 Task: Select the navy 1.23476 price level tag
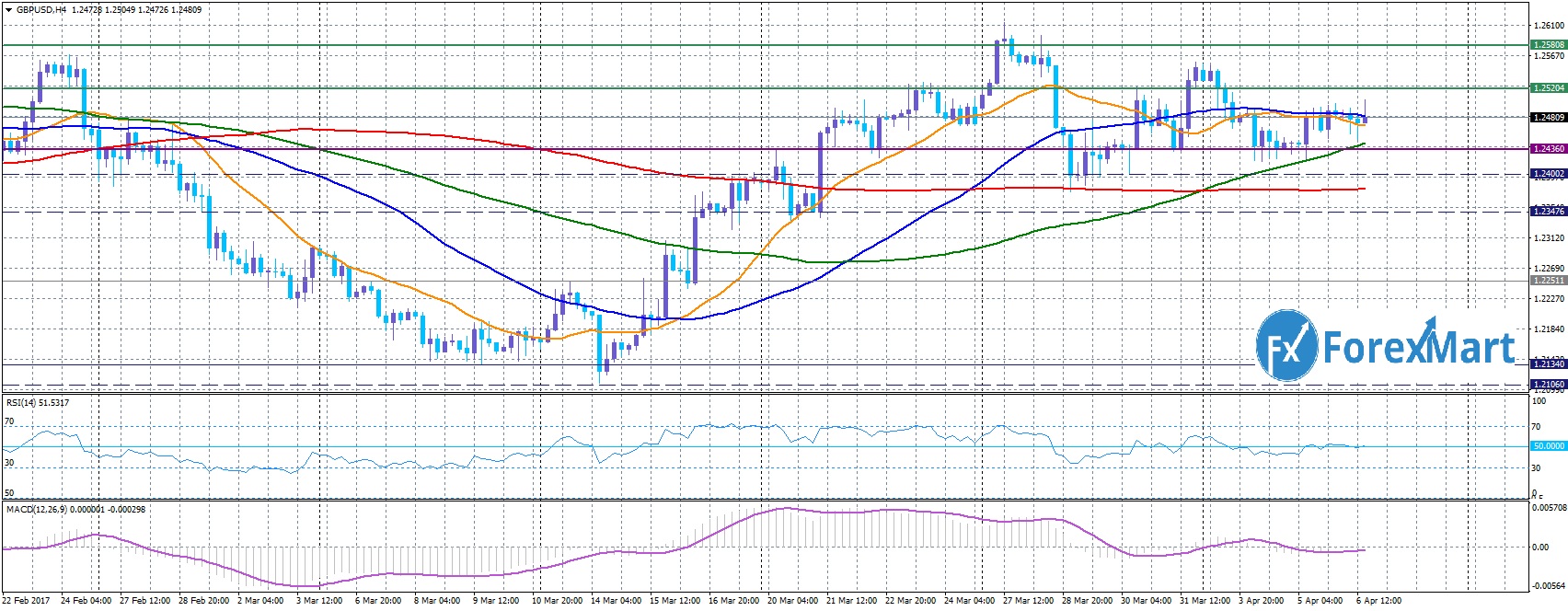(1549, 212)
